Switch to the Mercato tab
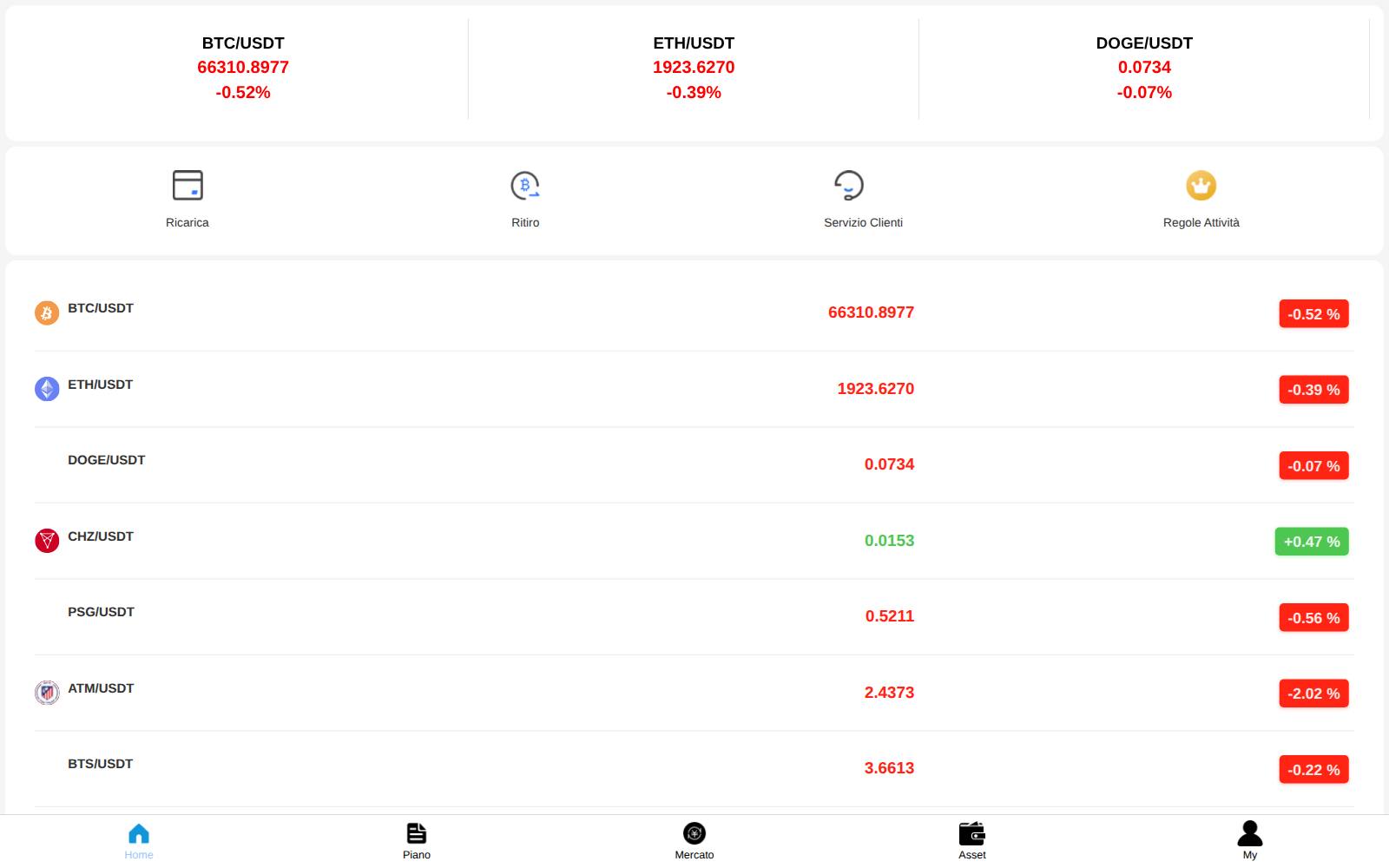 [694, 841]
